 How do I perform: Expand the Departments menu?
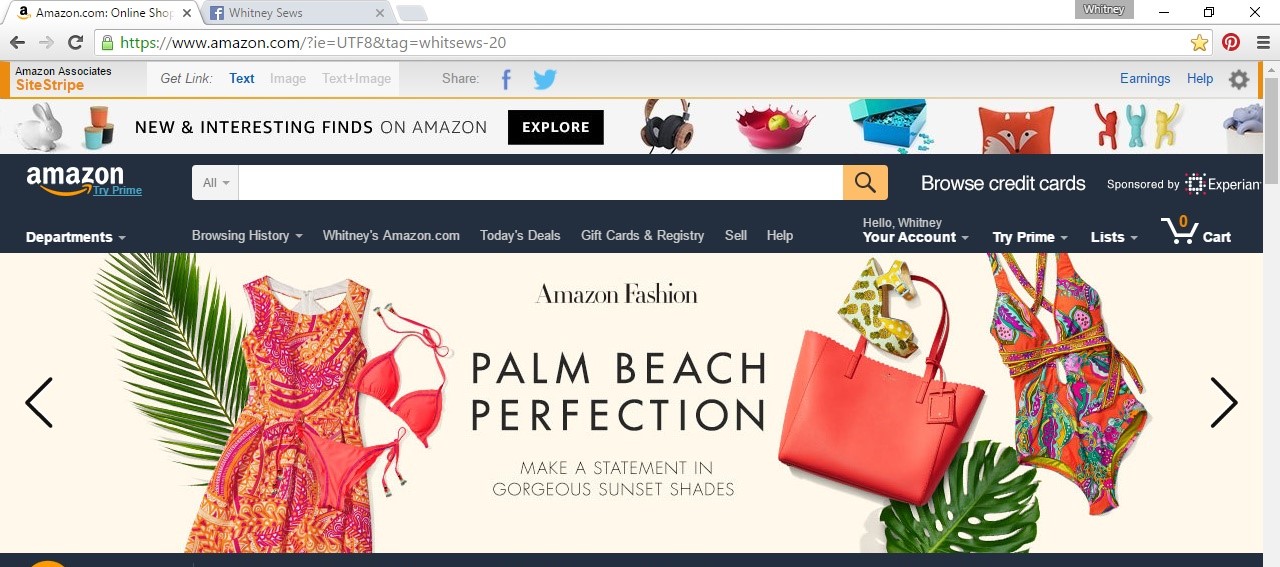[76, 237]
